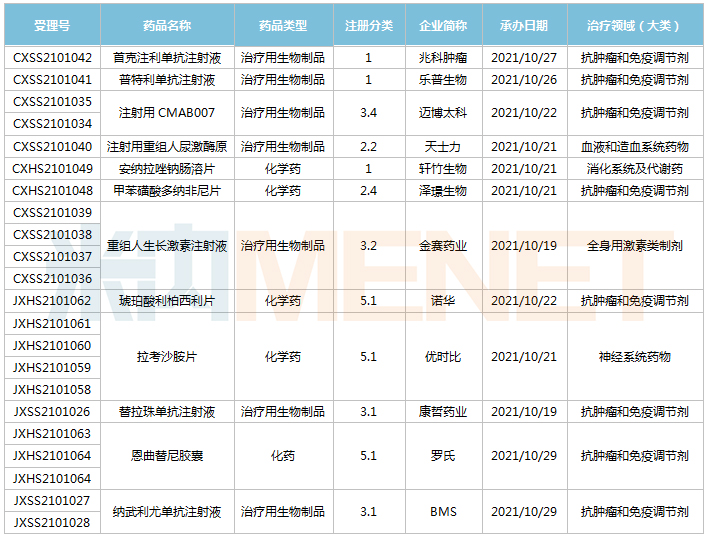Click therapy cell 神经系统药物

pos(635,357)
